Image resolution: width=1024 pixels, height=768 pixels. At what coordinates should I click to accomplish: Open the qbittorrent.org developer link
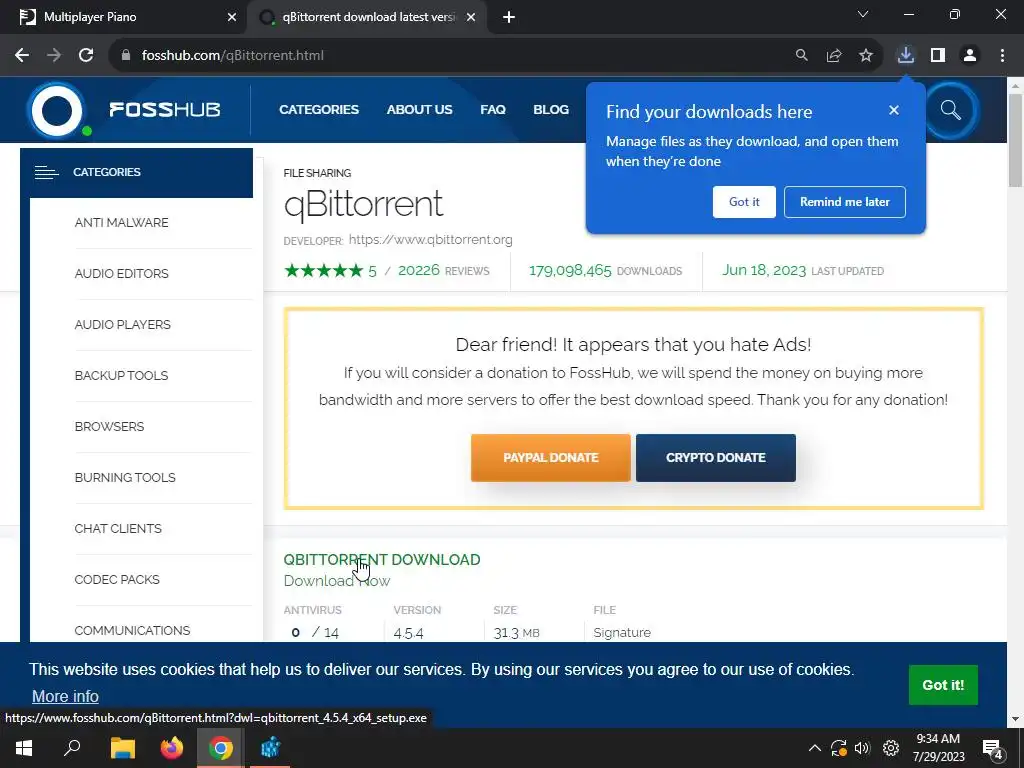[x=430, y=240]
